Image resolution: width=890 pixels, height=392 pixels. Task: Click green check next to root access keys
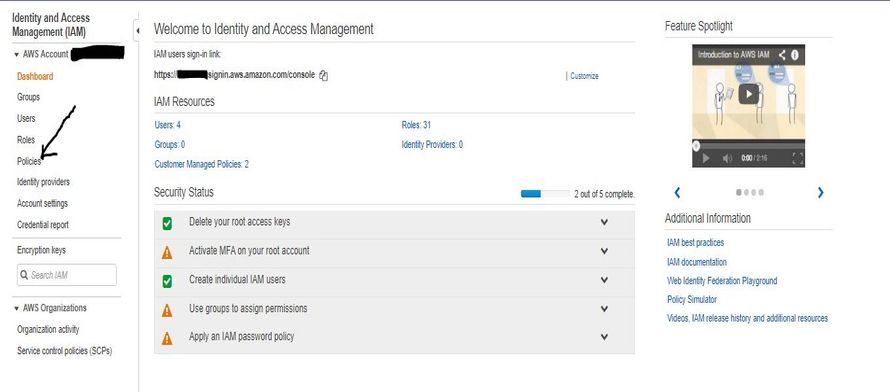pos(167,224)
